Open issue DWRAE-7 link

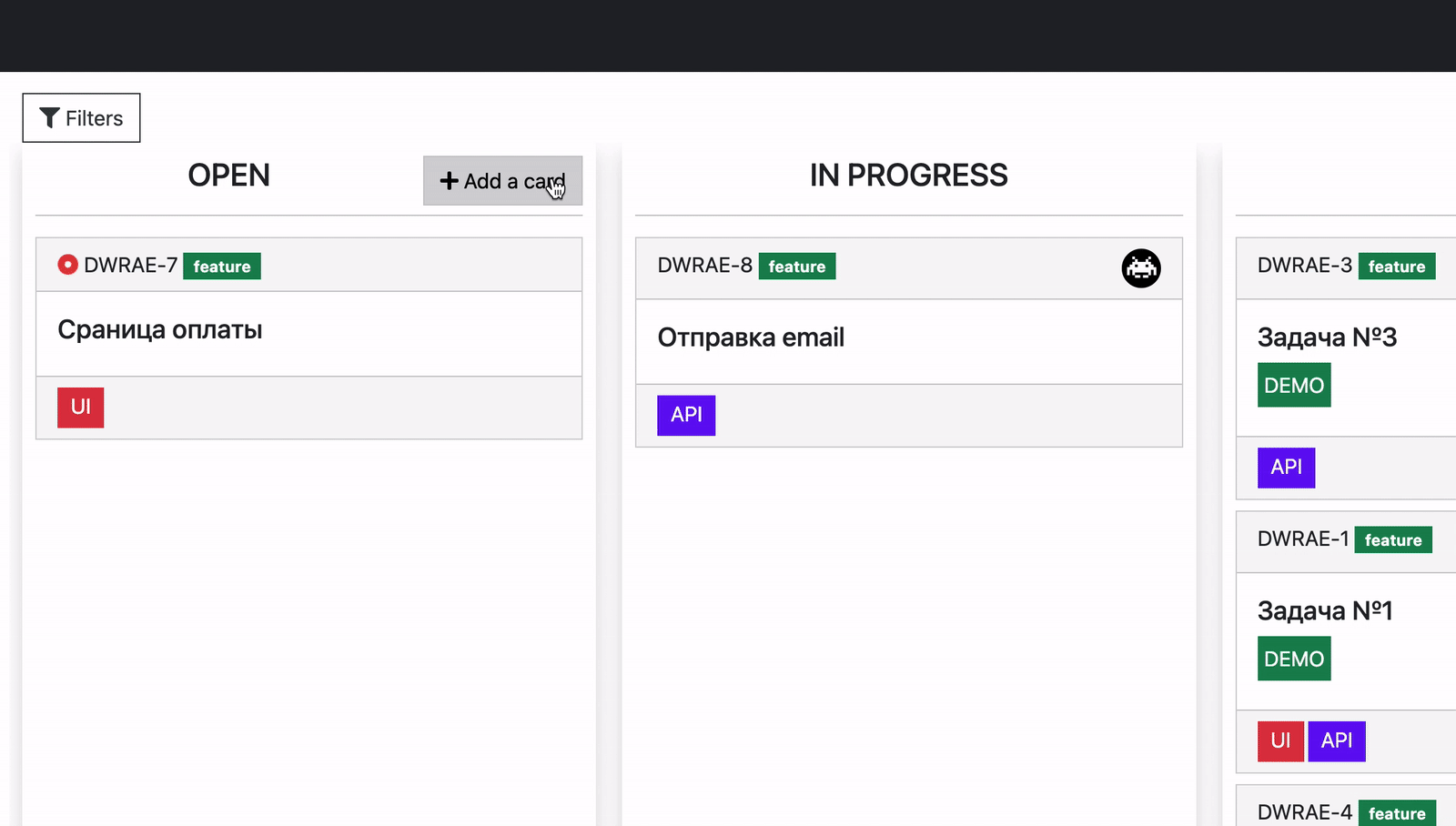(130, 266)
